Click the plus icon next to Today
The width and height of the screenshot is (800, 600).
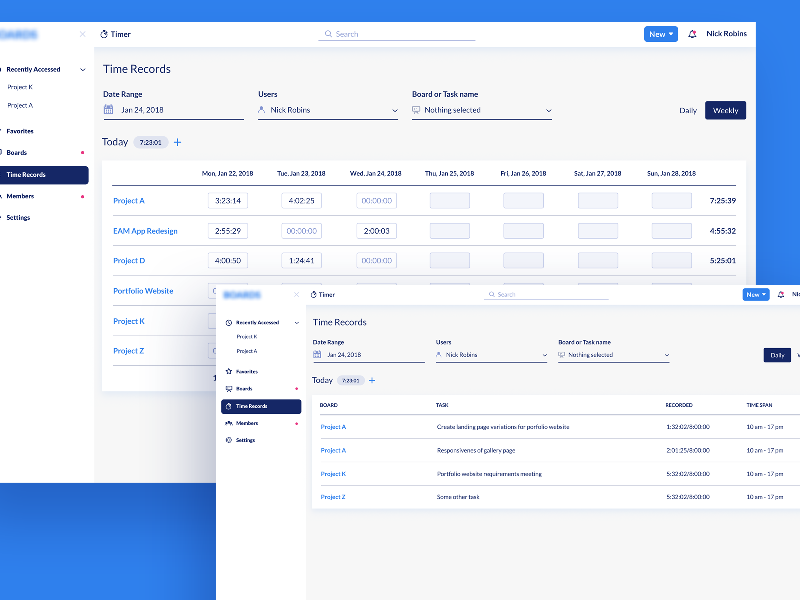coord(177,142)
